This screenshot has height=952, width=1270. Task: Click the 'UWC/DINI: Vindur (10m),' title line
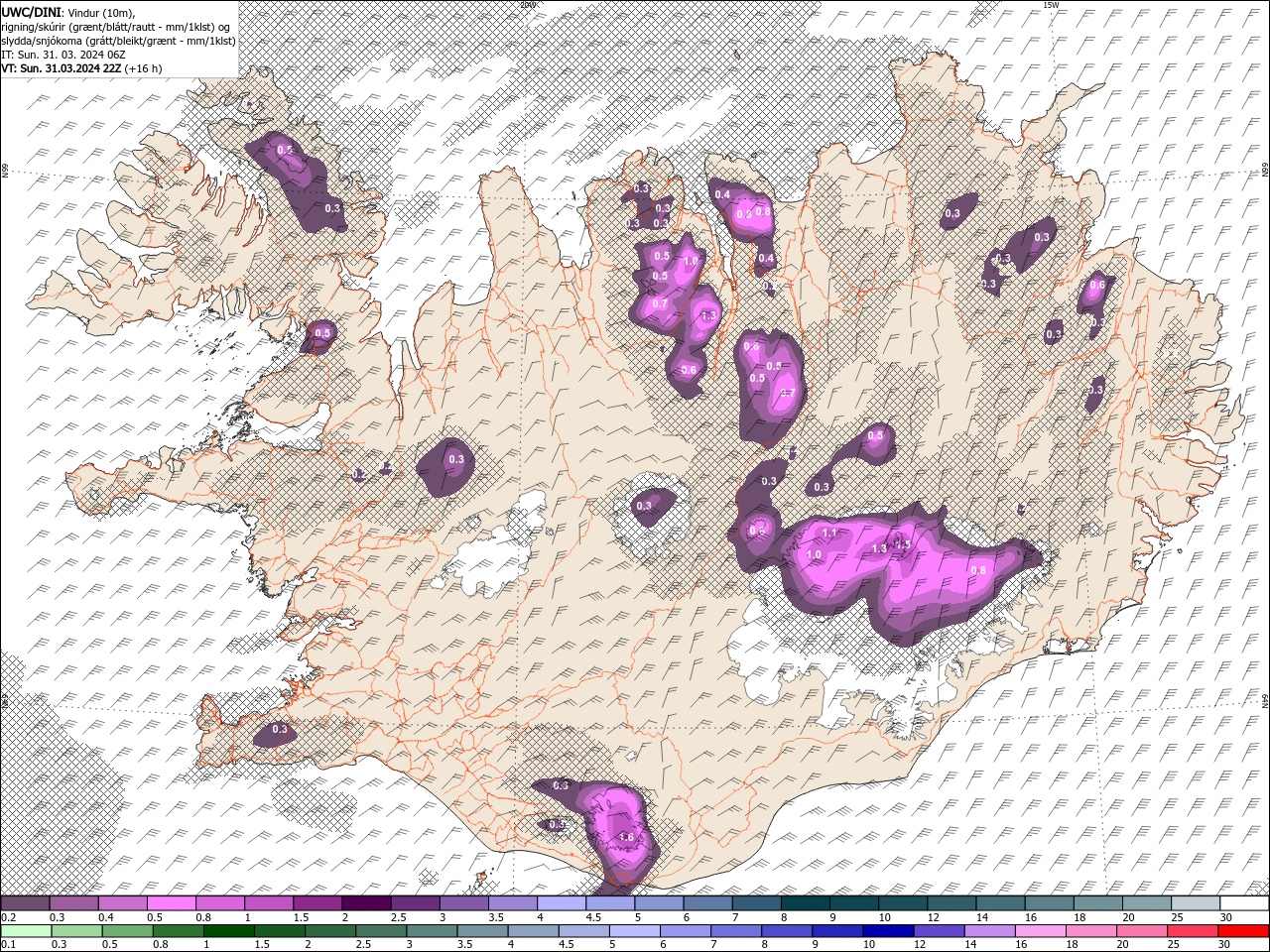[x=67, y=12]
